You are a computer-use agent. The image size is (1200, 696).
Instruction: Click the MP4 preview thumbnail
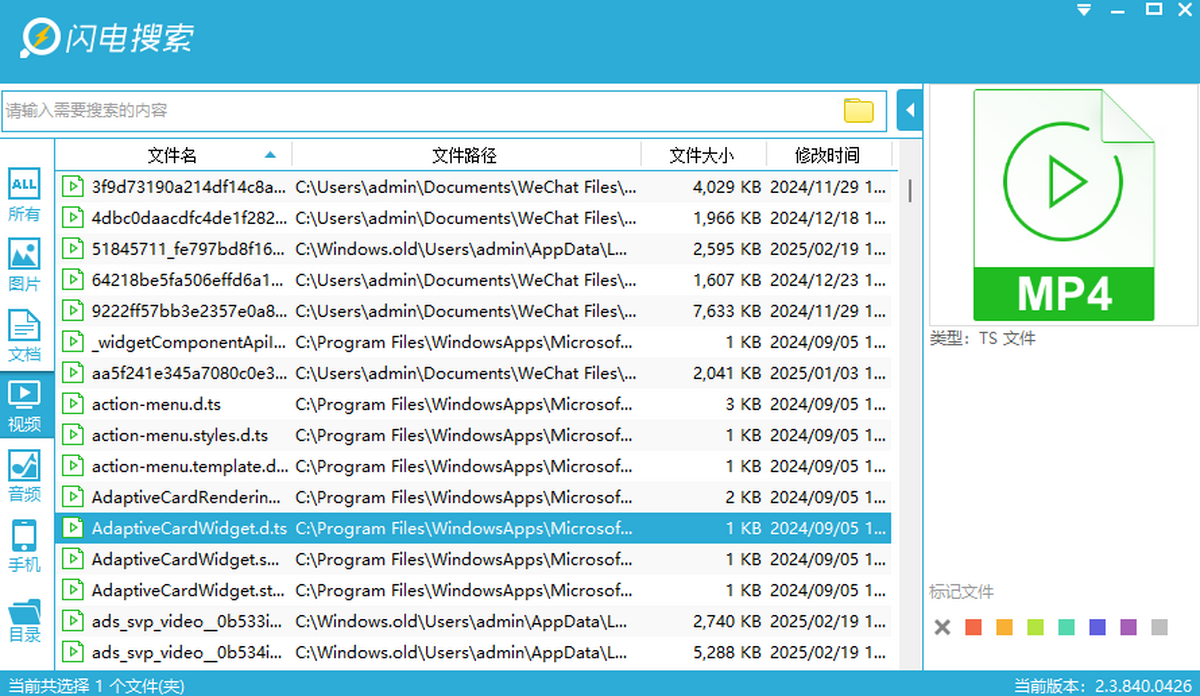[x=1064, y=205]
